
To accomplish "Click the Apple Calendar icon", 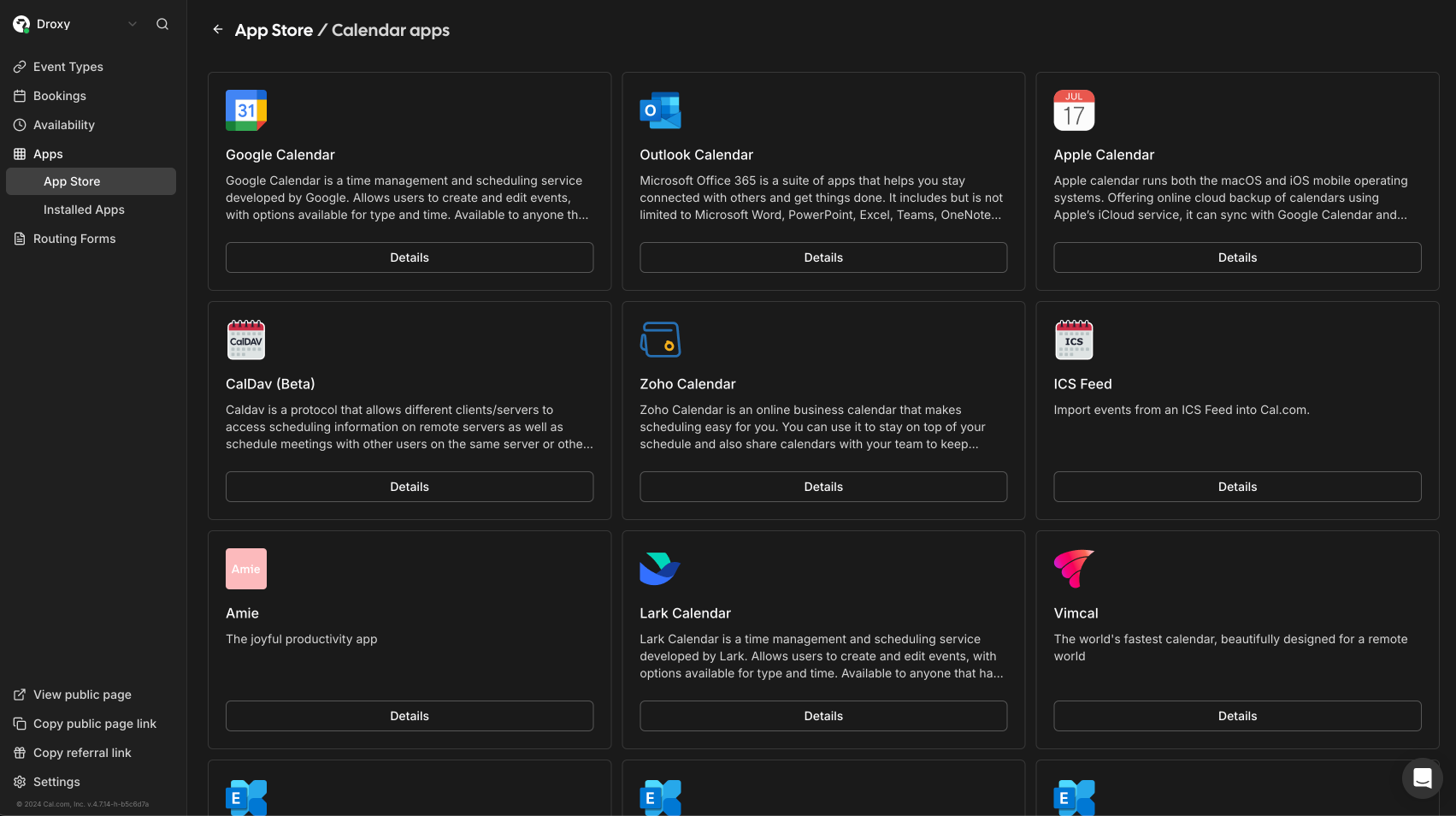I will pyautogui.click(x=1073, y=109).
